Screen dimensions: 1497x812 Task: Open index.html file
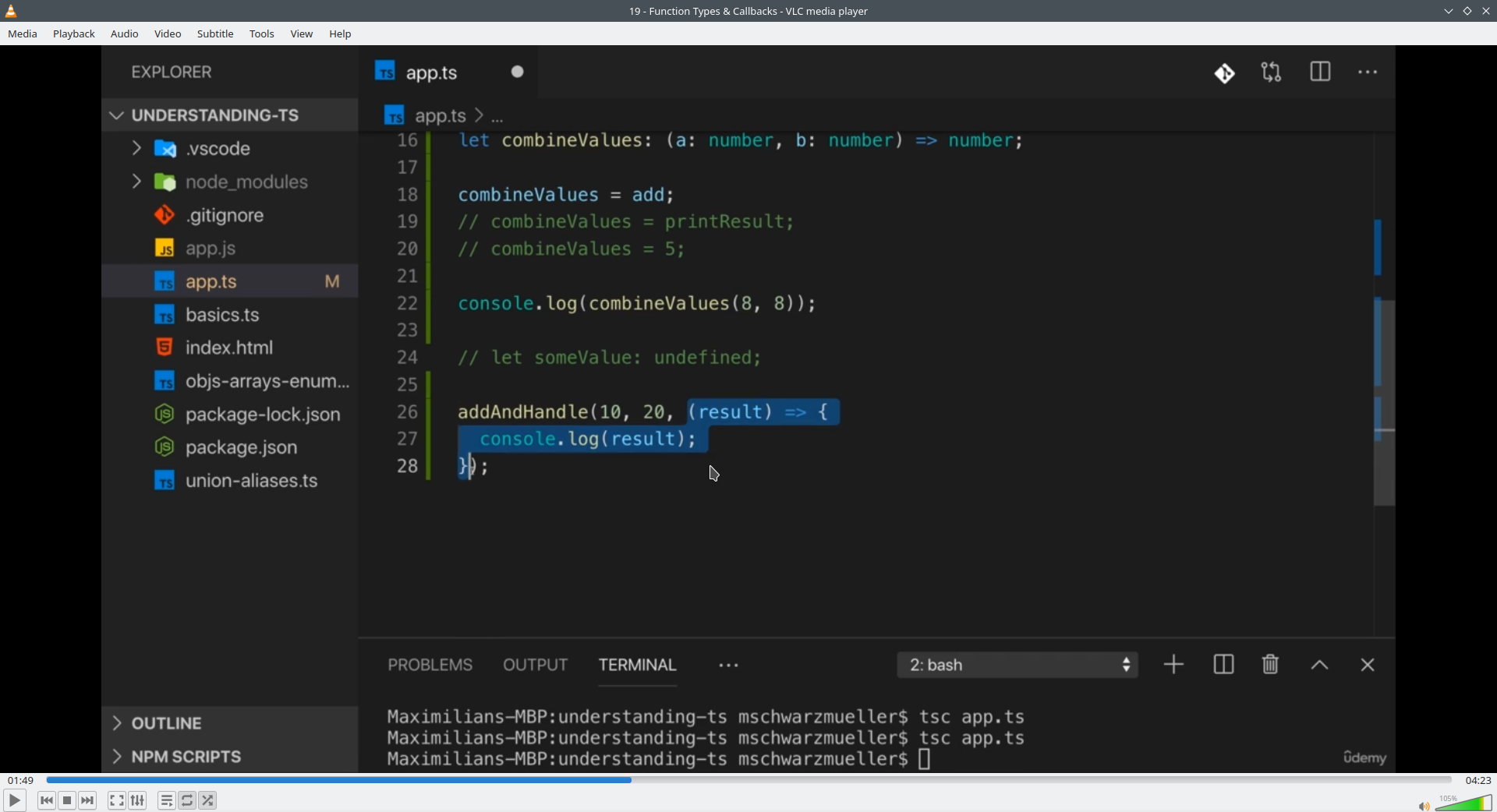[x=230, y=348]
